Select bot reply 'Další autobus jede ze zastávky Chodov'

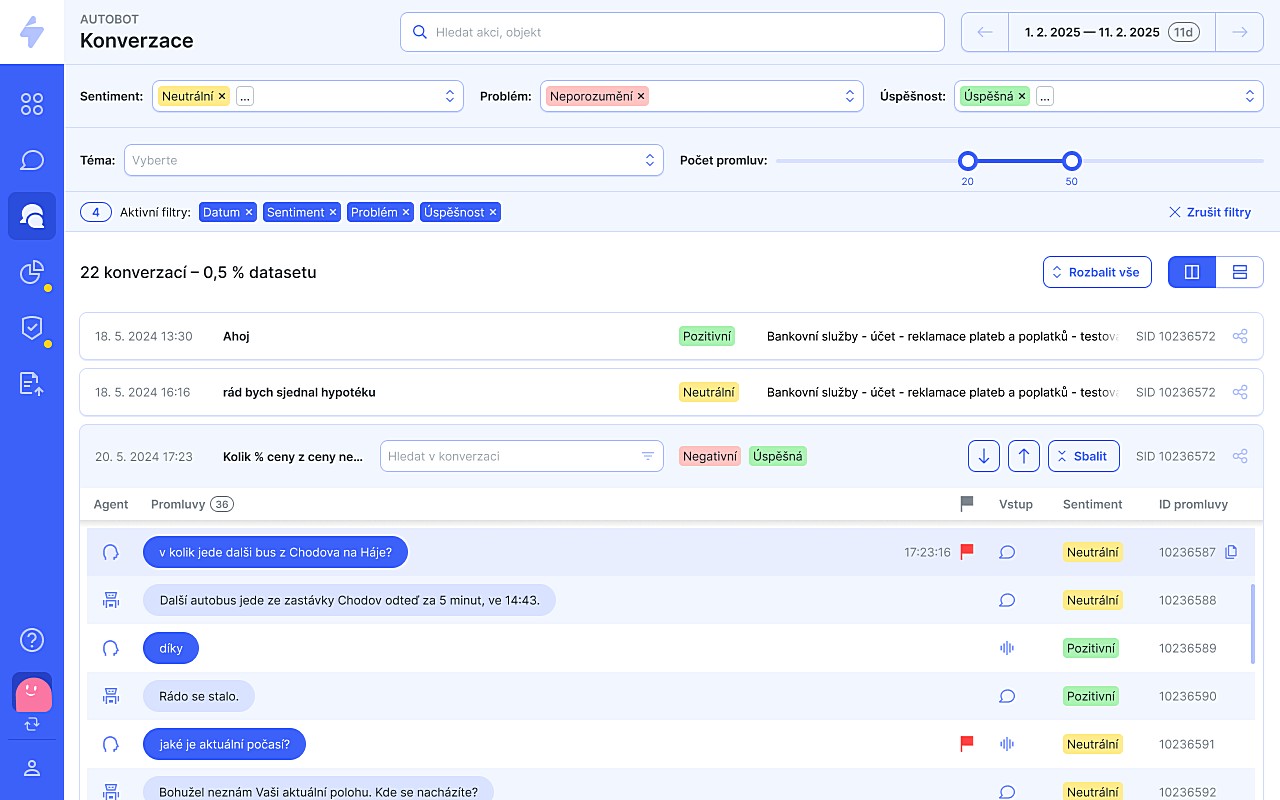coord(349,600)
